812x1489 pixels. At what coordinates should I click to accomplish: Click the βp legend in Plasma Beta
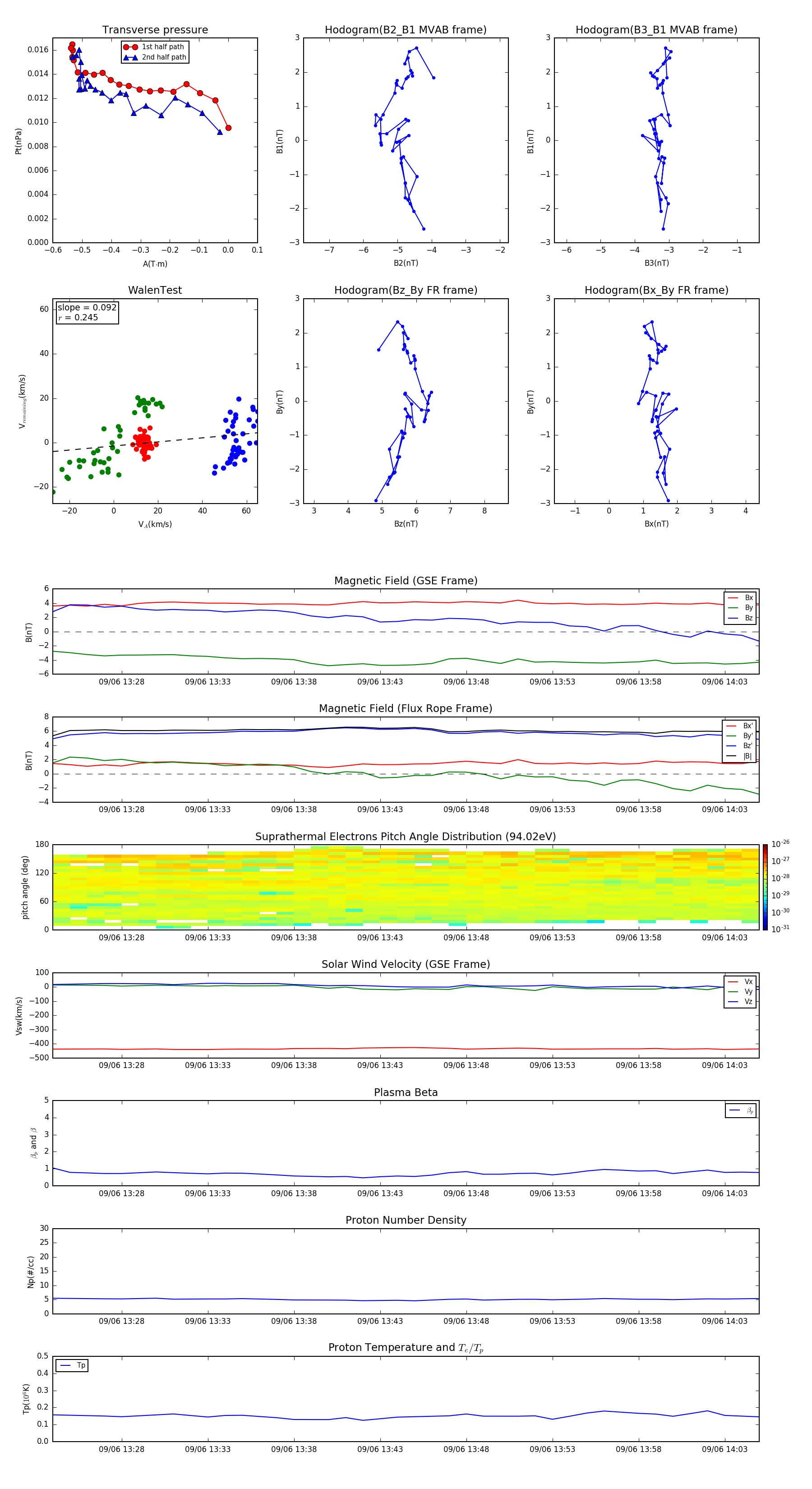741,1110
